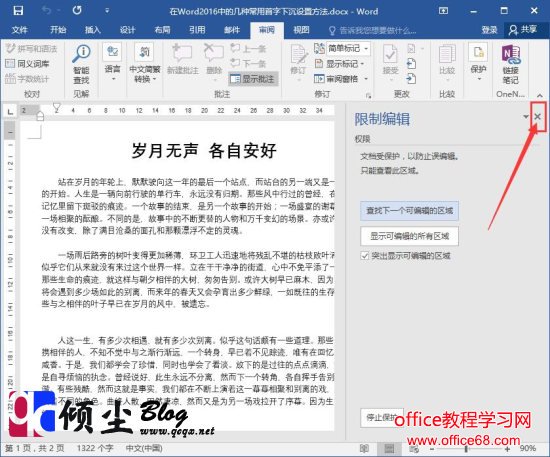Go to the next comment with 下一条
Viewport: 550px width, 457px height.
pos(248,63)
